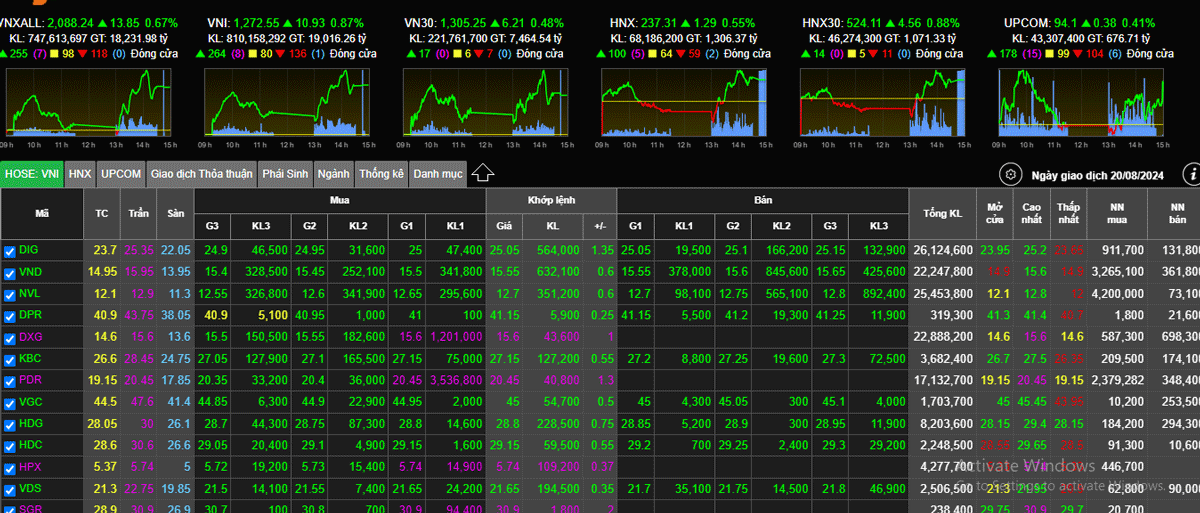Image resolution: width=1200 pixels, height=513 pixels.
Task: Open the VDS ticker
Action: coord(30,490)
